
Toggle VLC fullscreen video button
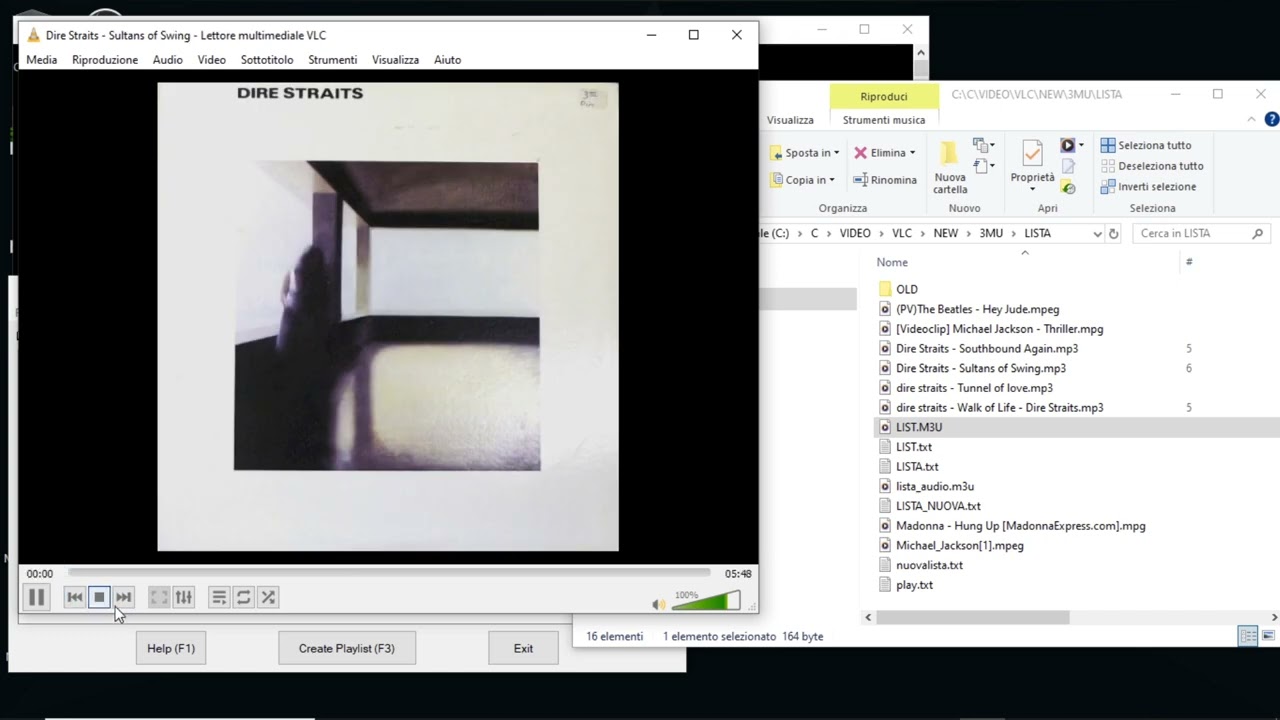point(159,597)
